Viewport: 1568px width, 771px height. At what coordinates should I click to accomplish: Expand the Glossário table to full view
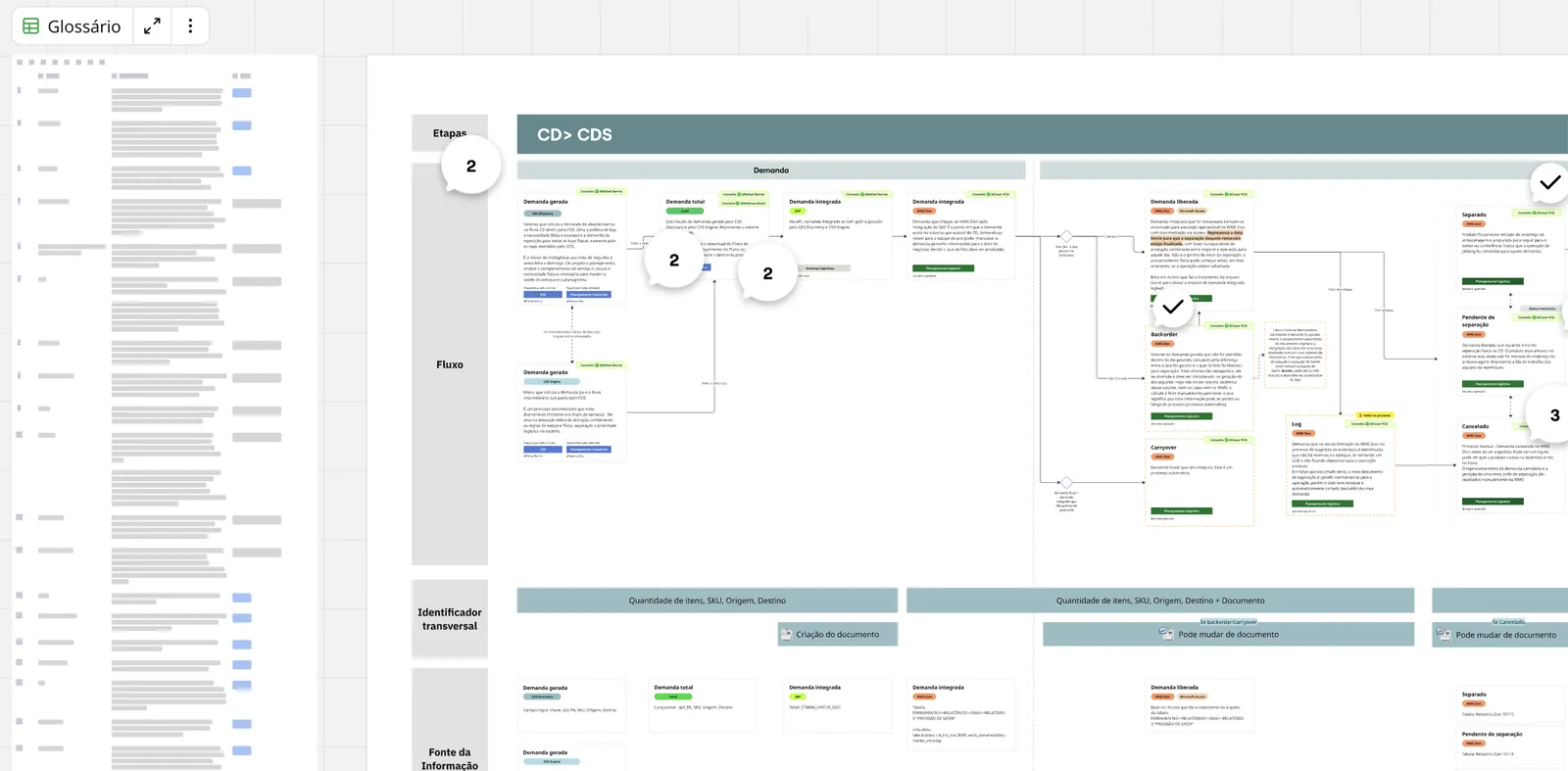[152, 26]
